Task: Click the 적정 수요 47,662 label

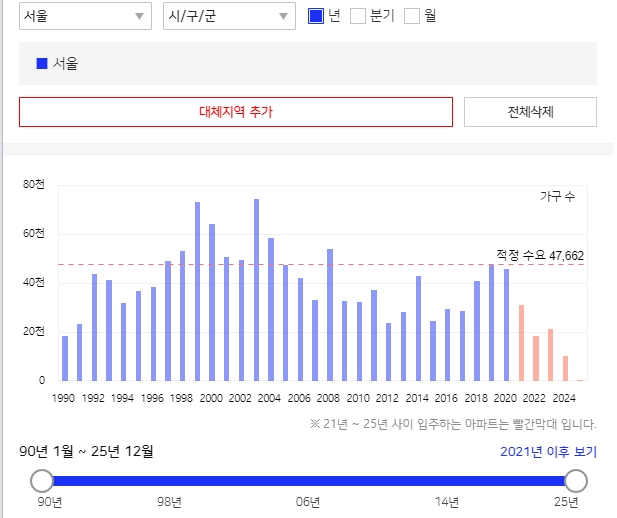Action: [x=540, y=255]
